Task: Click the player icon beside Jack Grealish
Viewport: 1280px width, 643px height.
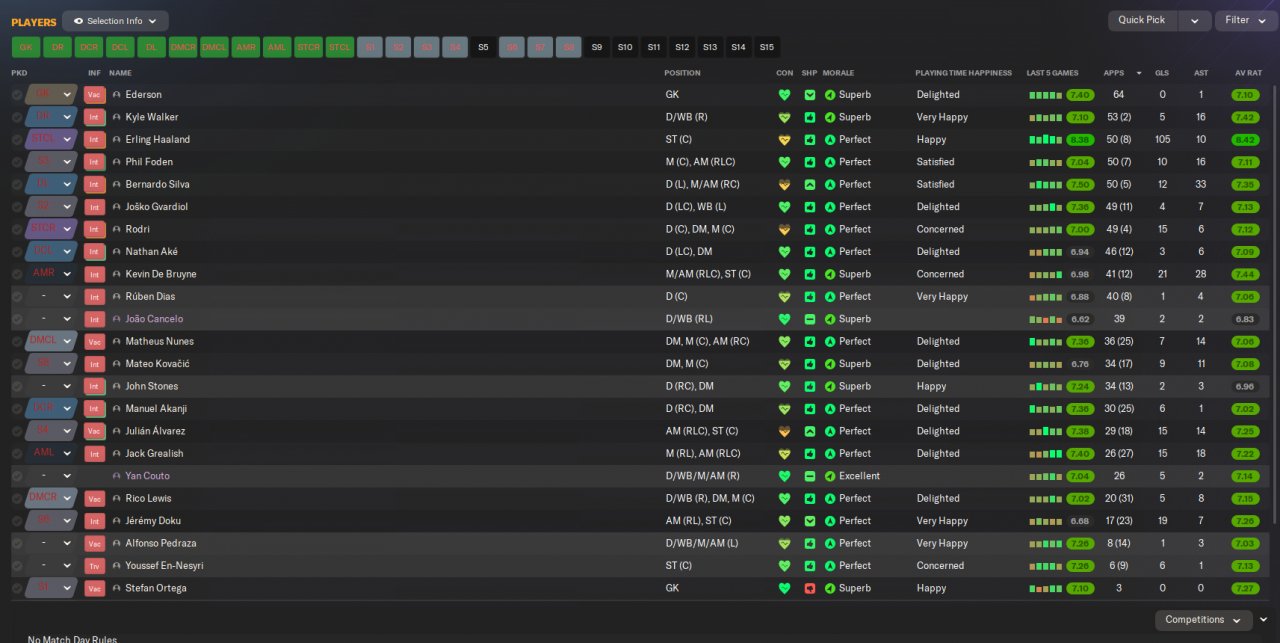Action: tap(117, 453)
